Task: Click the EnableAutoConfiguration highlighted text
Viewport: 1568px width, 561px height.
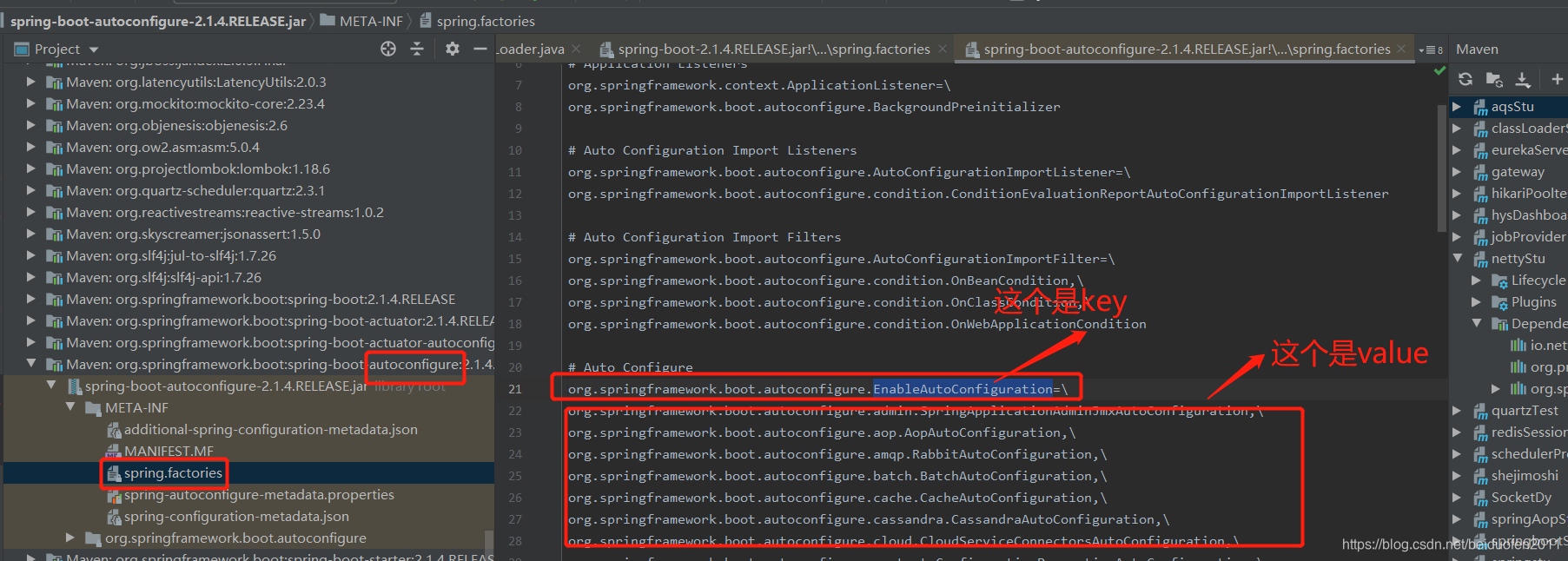Action: pyautogui.click(x=963, y=389)
